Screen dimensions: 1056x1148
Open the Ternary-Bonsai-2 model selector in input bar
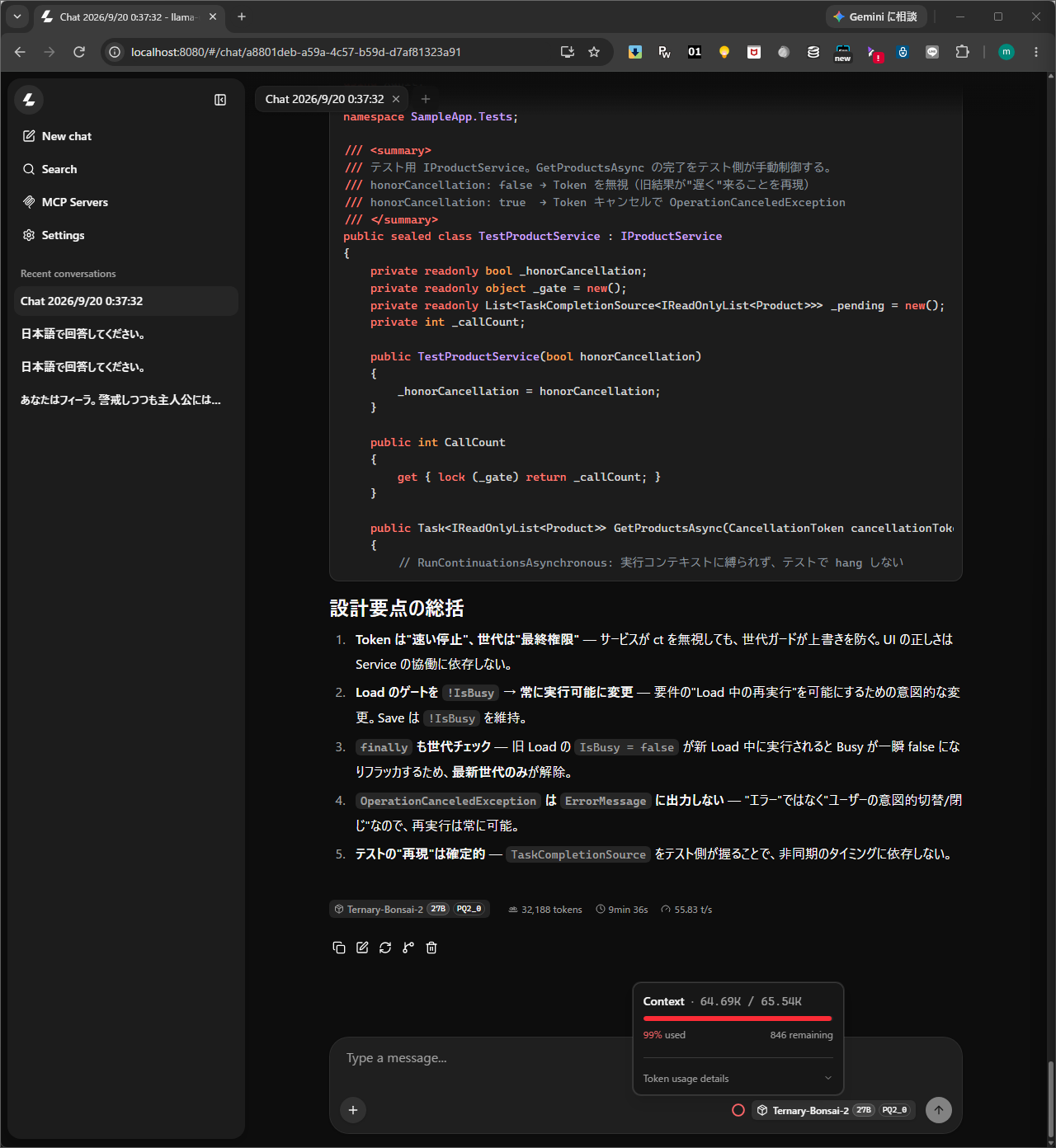[833, 1110]
